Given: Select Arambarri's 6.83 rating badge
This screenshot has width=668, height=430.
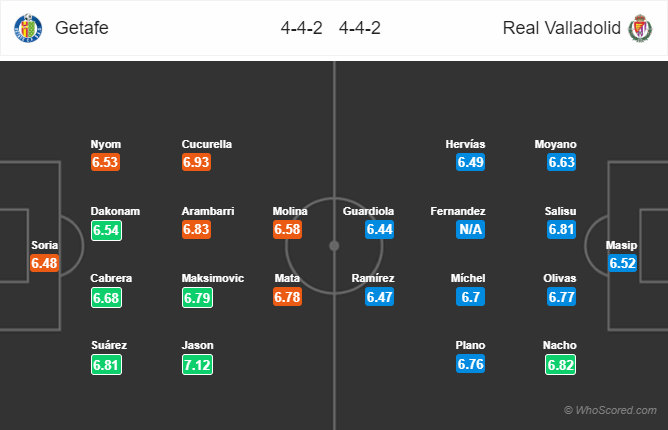Looking at the screenshot, I should pos(198,230).
